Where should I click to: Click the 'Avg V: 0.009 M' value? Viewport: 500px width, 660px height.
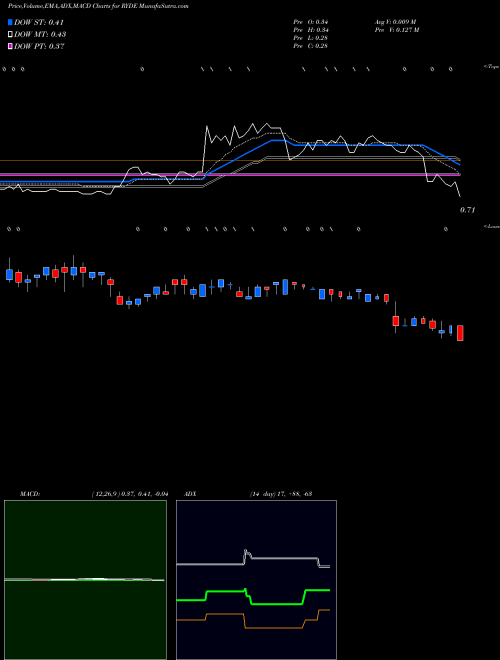tap(396, 22)
